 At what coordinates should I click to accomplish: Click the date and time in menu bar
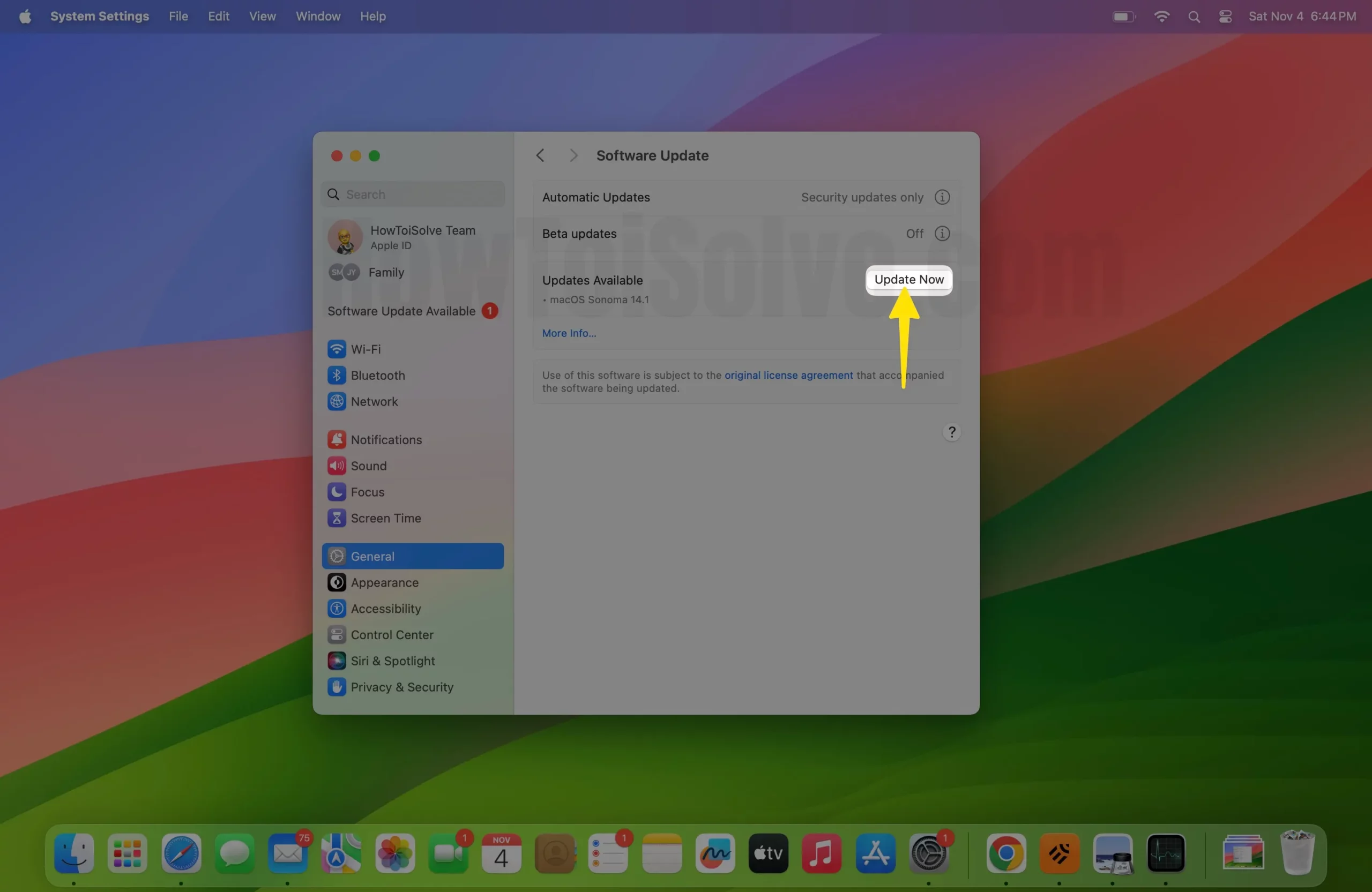(x=1302, y=16)
